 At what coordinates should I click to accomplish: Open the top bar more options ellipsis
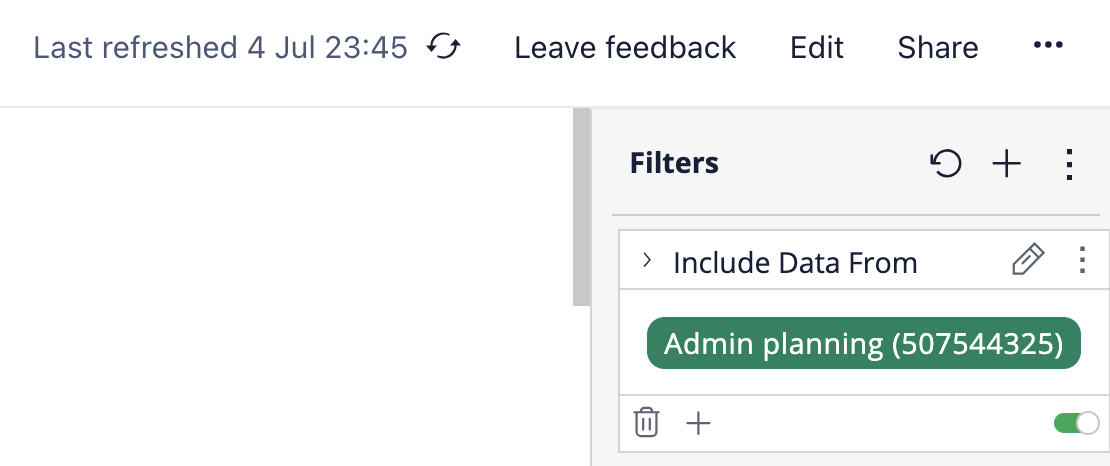coord(1047,46)
